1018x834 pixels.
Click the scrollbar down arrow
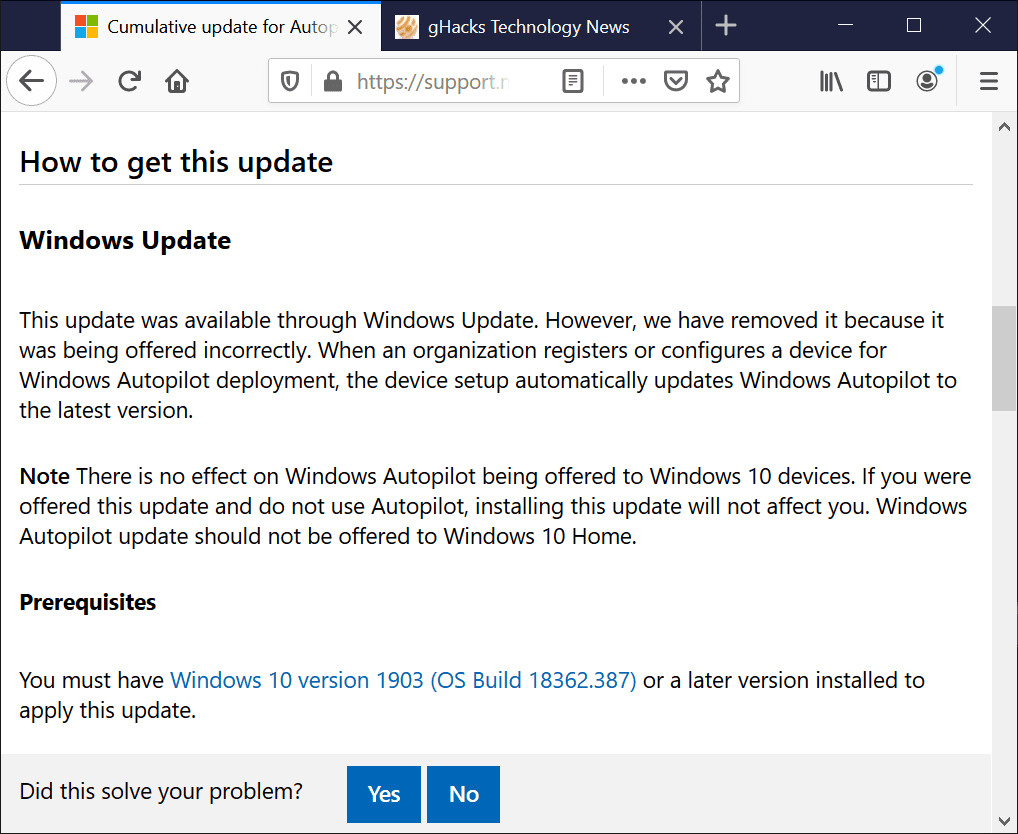tap(1004, 821)
